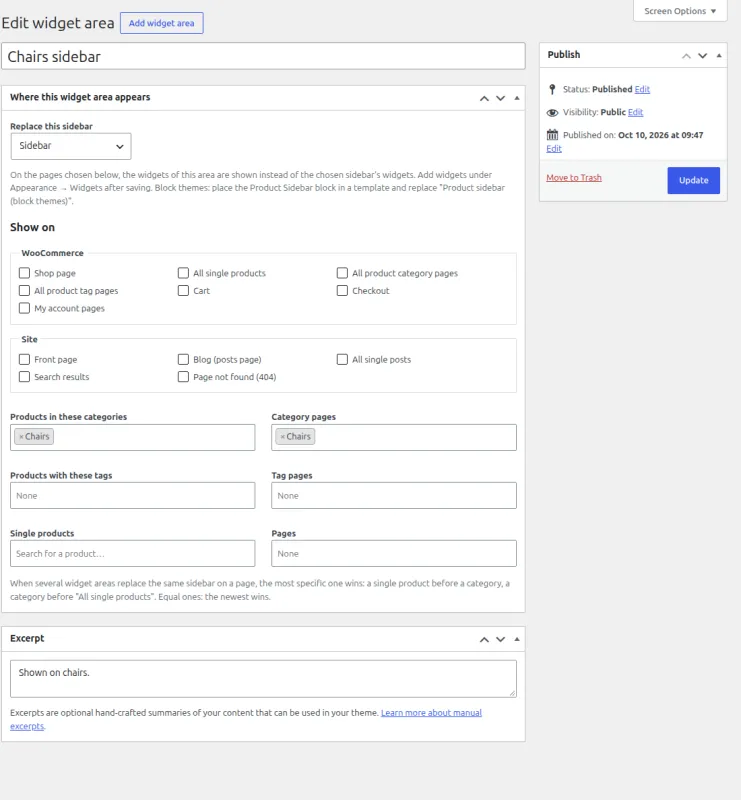Image resolution: width=741 pixels, height=800 pixels.
Task: Open the Screen Options dropdown
Action: pos(680,11)
